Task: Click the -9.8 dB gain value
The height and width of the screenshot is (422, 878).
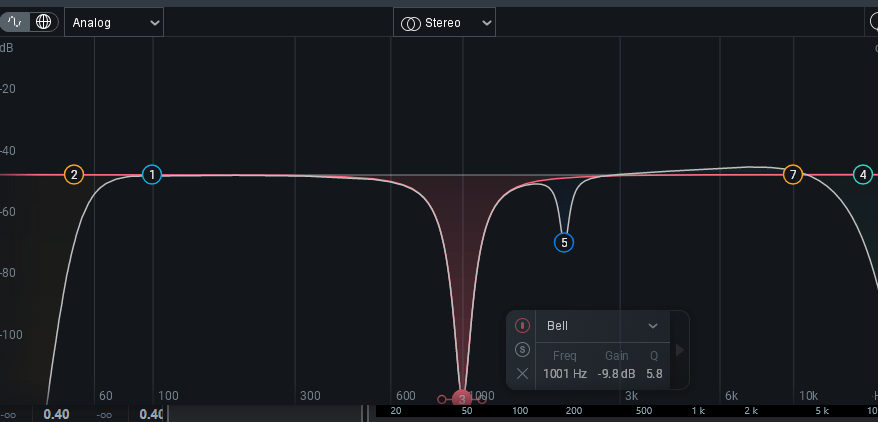Action: 617,374
